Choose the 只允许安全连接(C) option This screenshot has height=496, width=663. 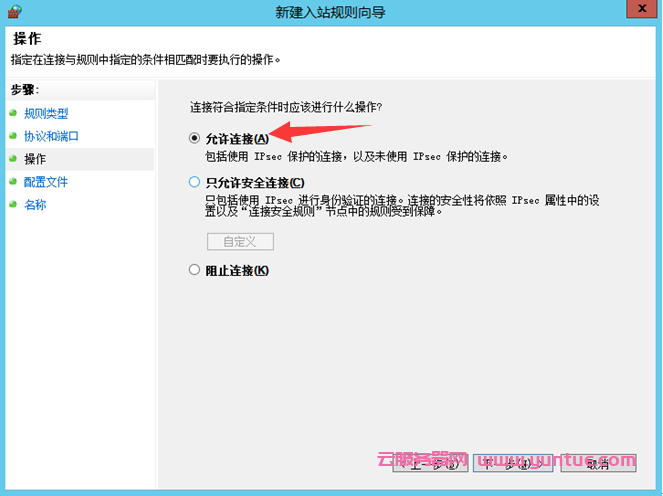(195, 182)
